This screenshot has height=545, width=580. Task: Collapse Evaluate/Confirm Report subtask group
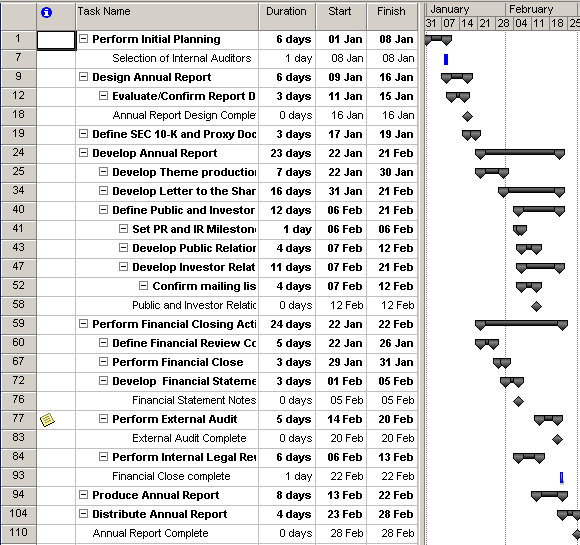pos(104,95)
